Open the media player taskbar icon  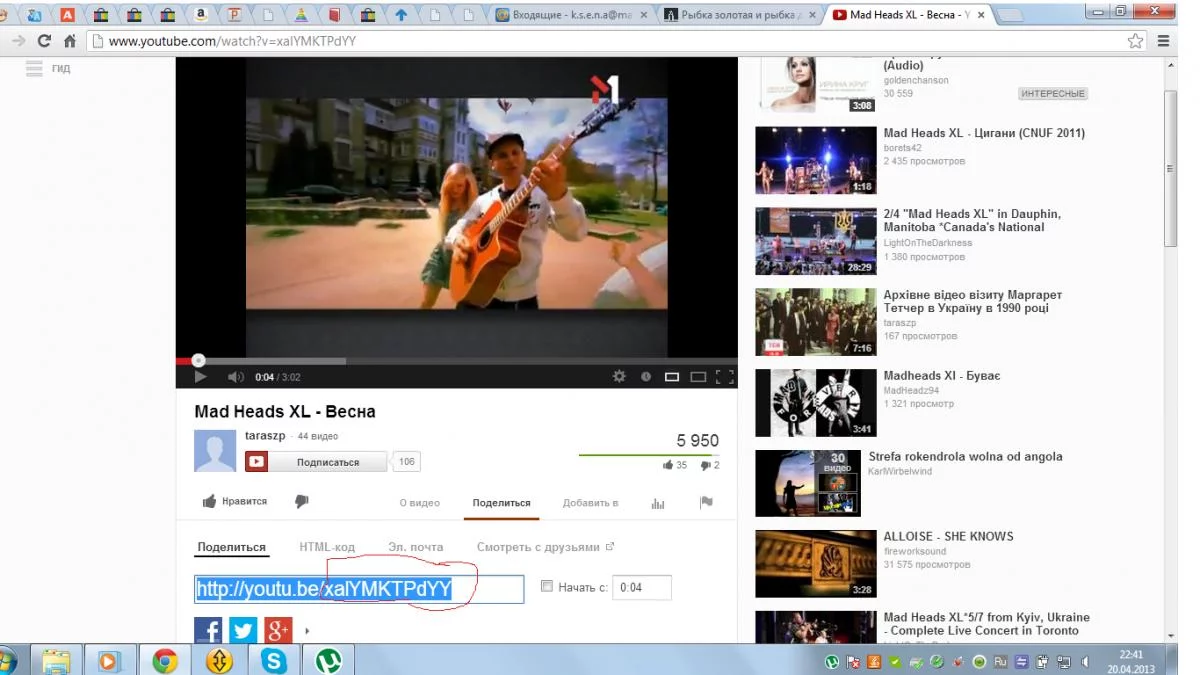coord(110,660)
